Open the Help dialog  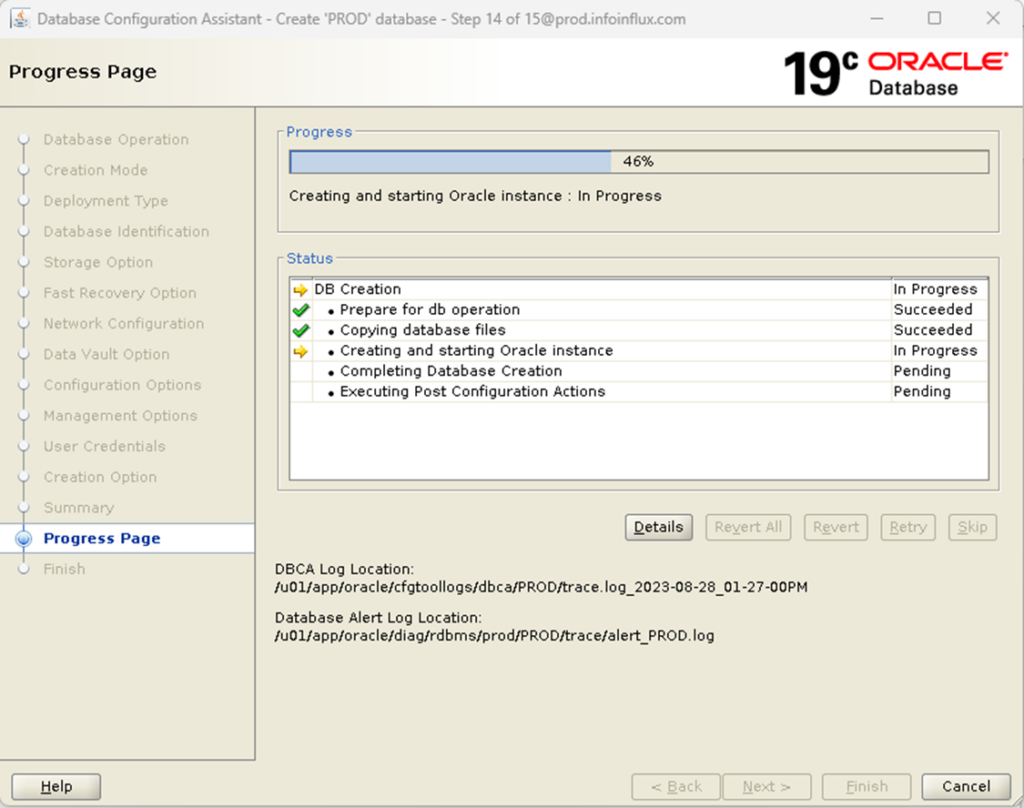coord(55,786)
